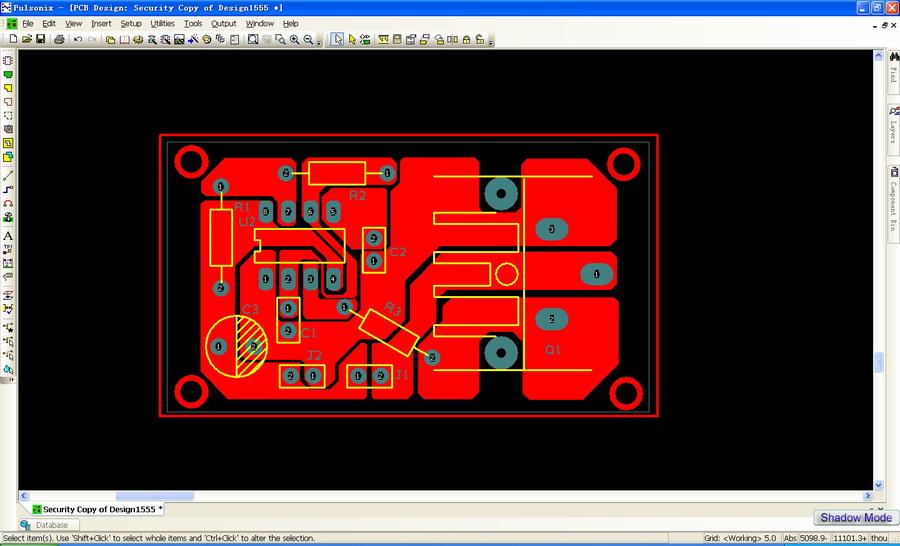This screenshot has width=900, height=546.
Task: Click the Database tab button
Action: [x=49, y=525]
